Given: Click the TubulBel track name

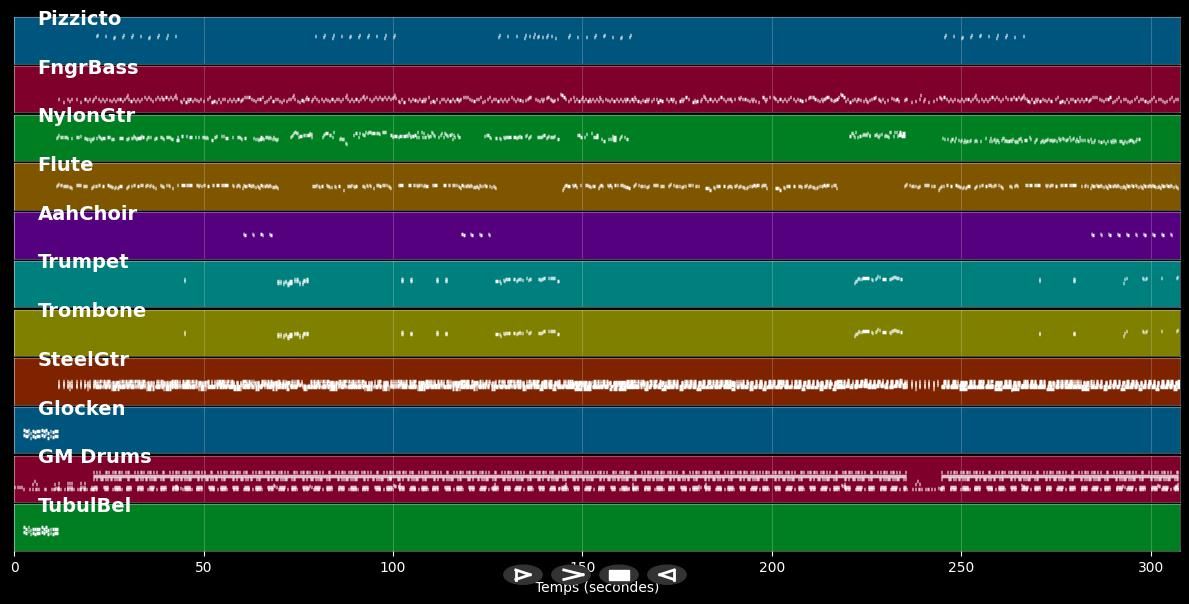Looking at the screenshot, I should coord(84,506).
